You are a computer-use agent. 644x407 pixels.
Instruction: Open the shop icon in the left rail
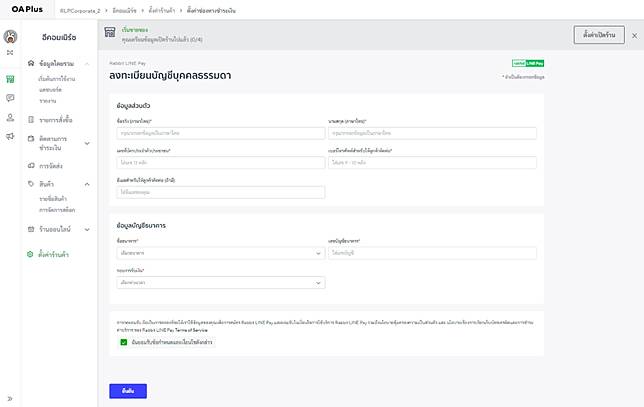(x=10, y=79)
